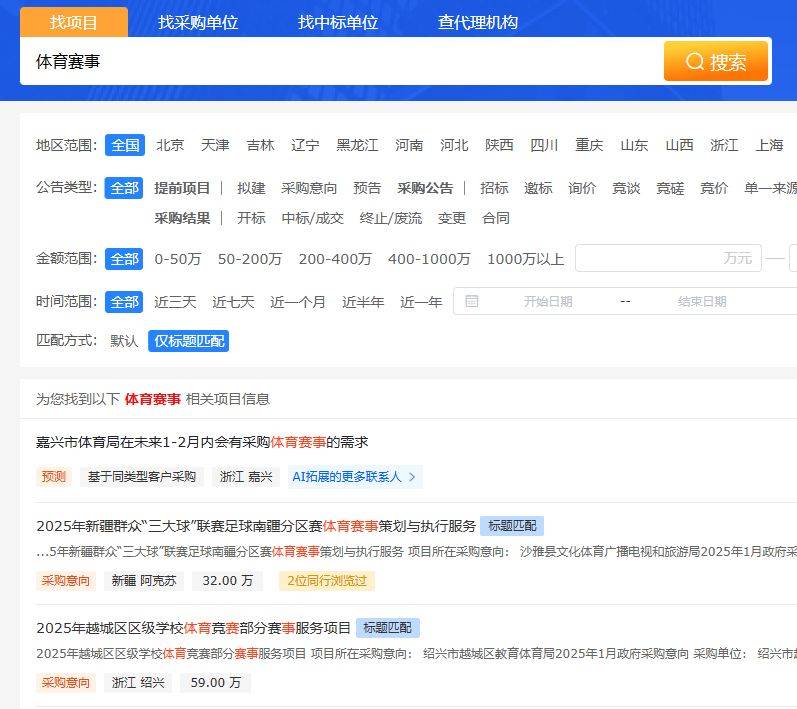Set match mode to 仅标题匹配
This screenshot has height=709, width=797.
pyautogui.click(x=189, y=341)
